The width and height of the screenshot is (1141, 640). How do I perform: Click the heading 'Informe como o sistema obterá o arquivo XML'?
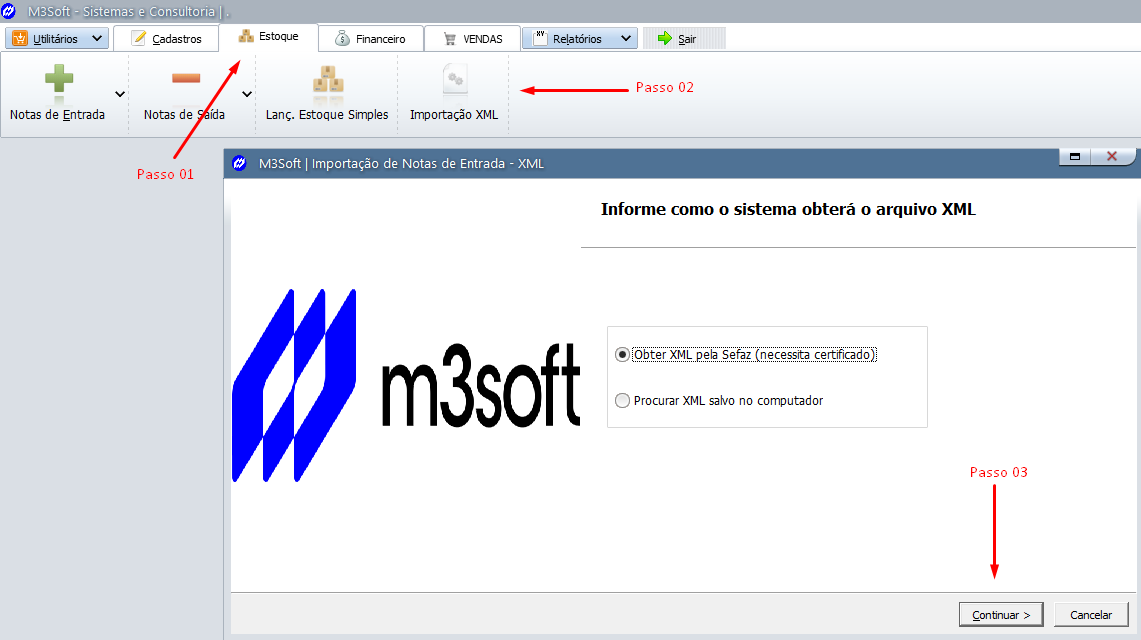click(788, 209)
